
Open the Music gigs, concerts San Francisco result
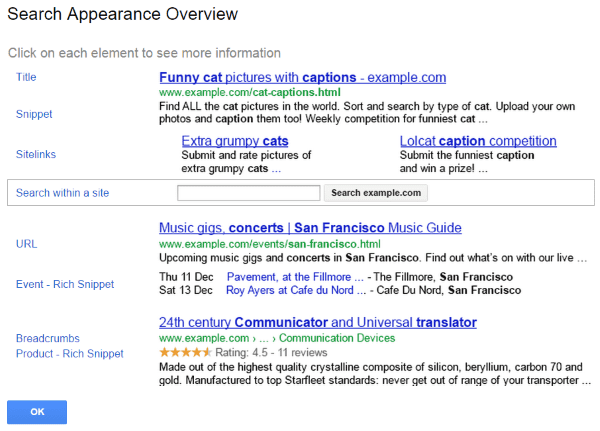[x=310, y=228]
